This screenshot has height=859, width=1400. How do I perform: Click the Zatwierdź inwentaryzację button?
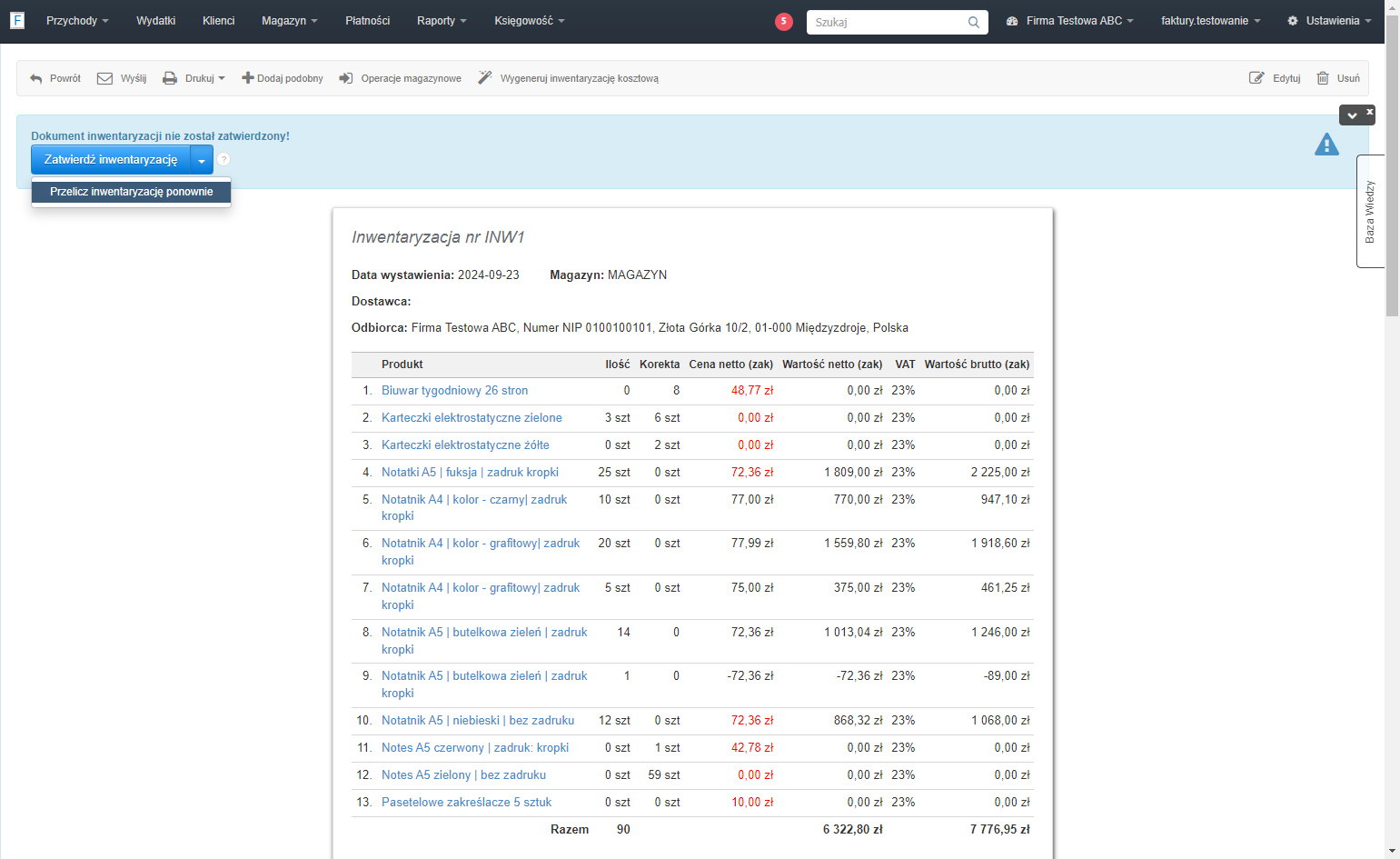pos(111,160)
